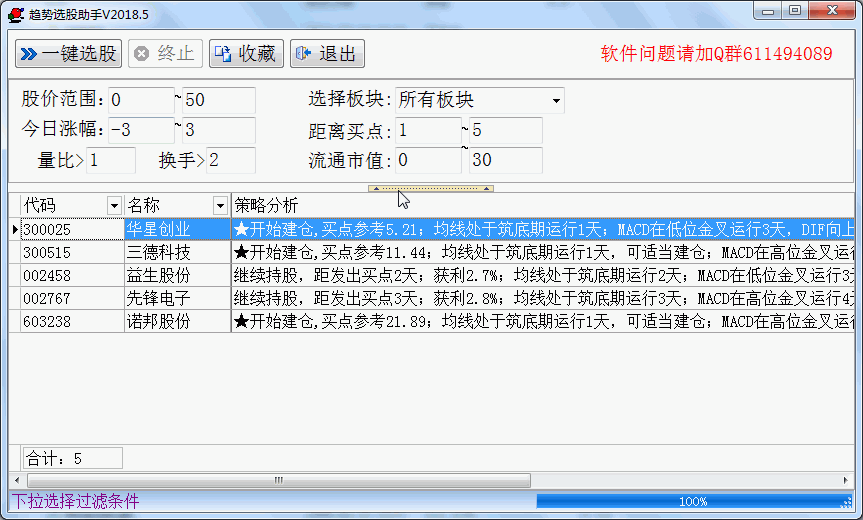Click strategy text with 买点参考5.21
863x520 pixels.
[543, 229]
